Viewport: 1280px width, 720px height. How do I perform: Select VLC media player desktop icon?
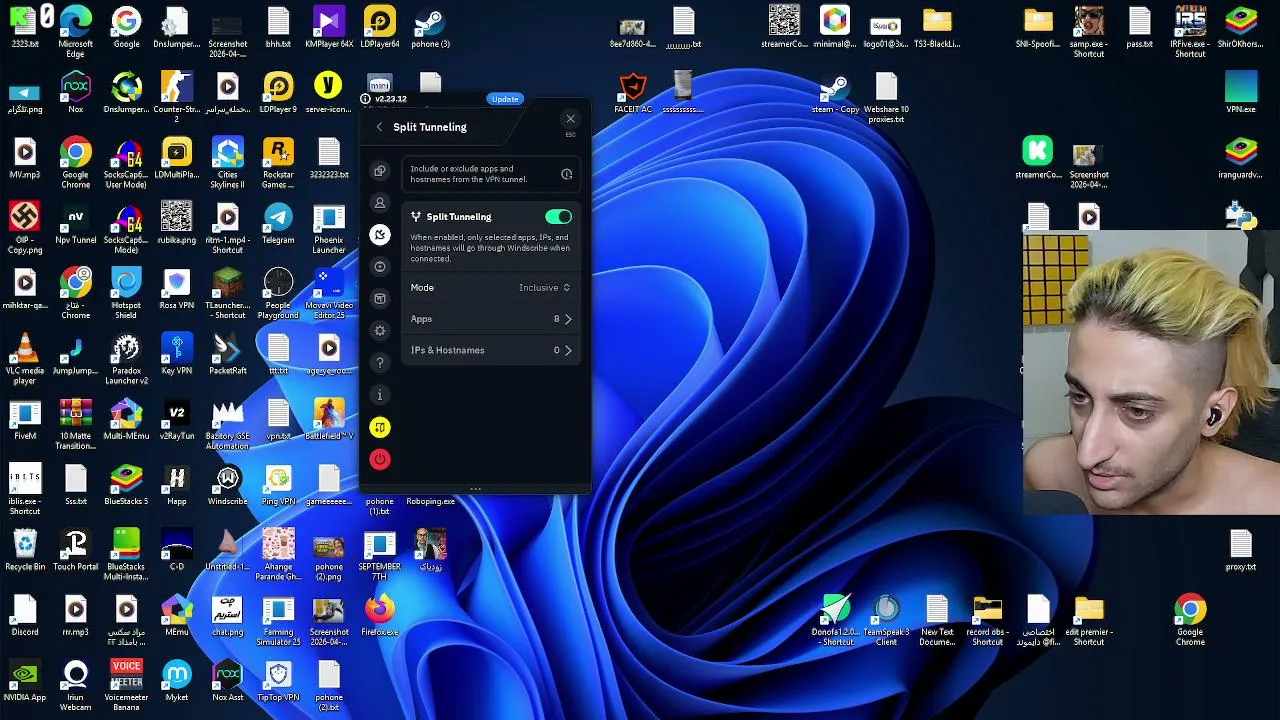pos(25,359)
